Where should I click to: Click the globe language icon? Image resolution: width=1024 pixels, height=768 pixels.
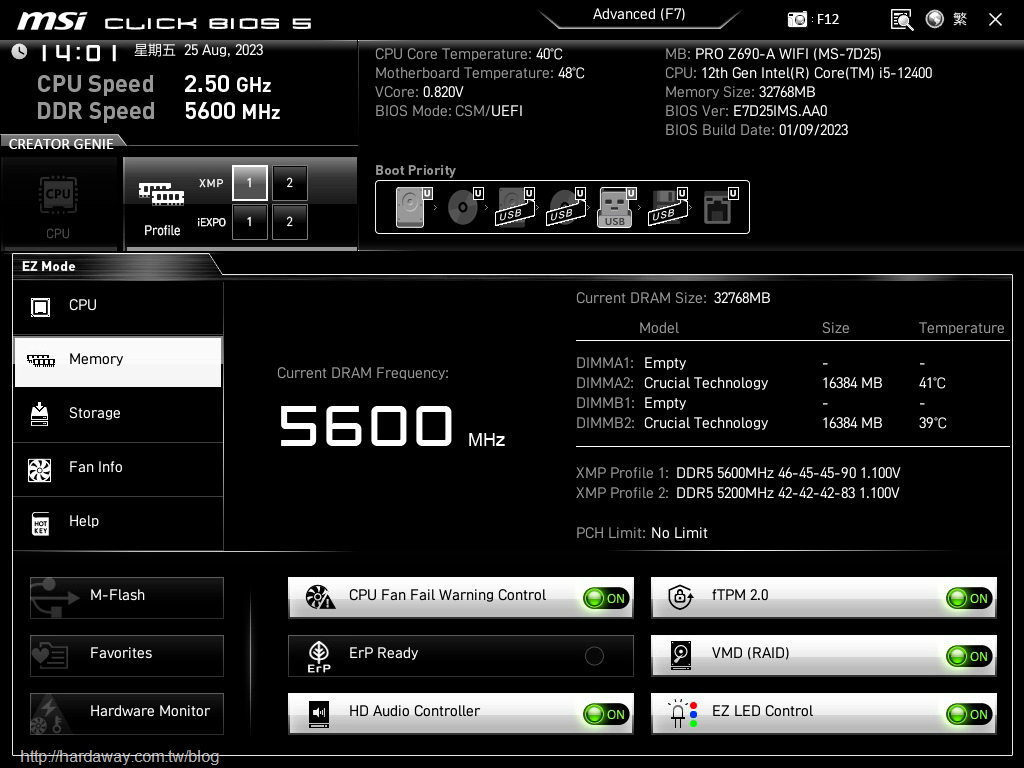935,19
